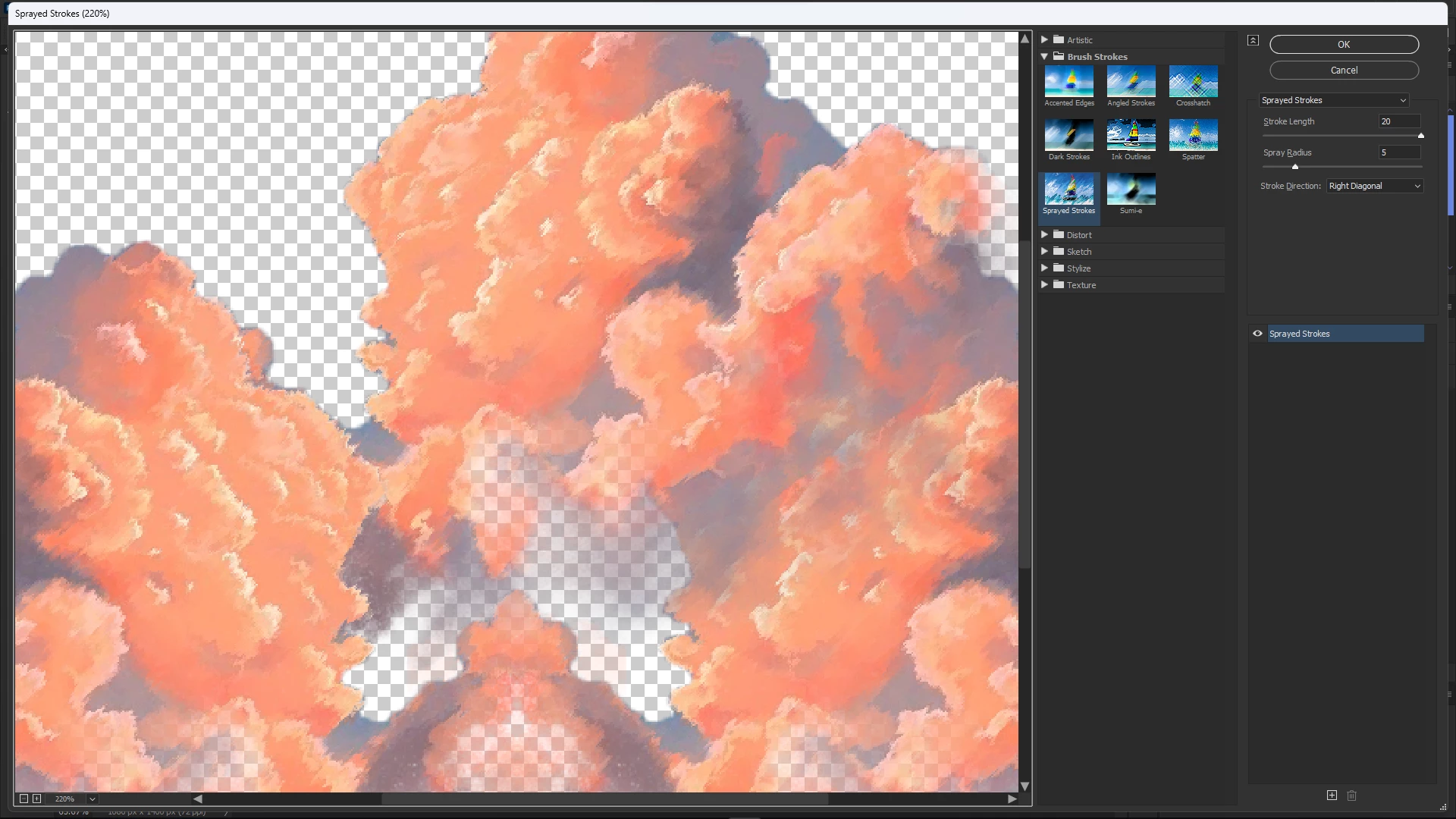Expand the Texture filter folder

(1044, 285)
